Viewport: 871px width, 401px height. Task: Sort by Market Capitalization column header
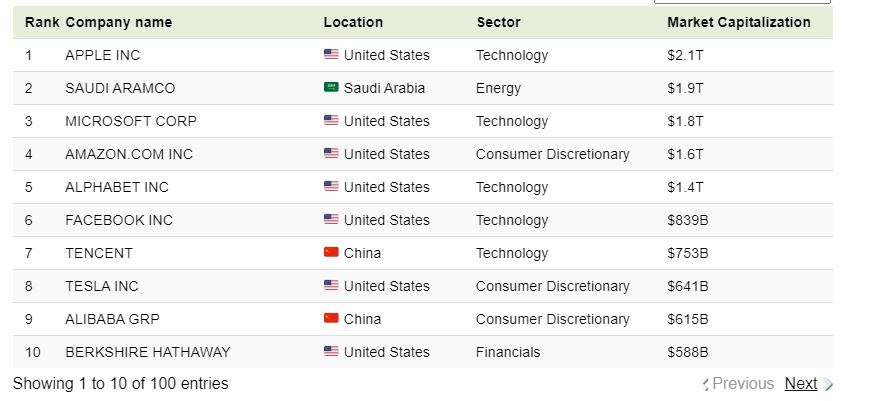(x=738, y=22)
